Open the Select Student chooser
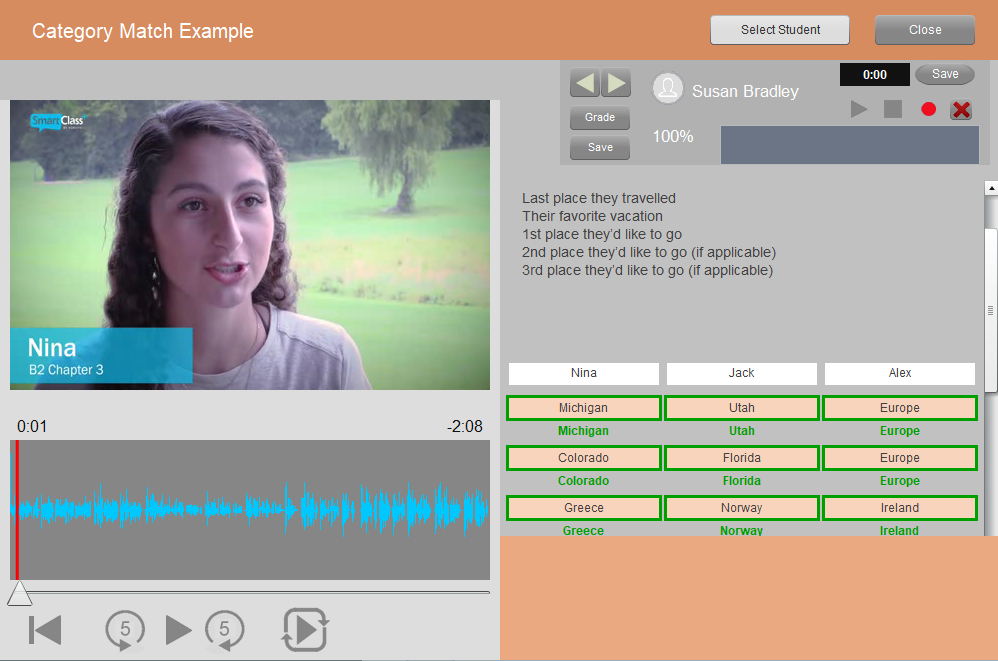The height and width of the screenshot is (661, 998). pyautogui.click(x=780, y=30)
